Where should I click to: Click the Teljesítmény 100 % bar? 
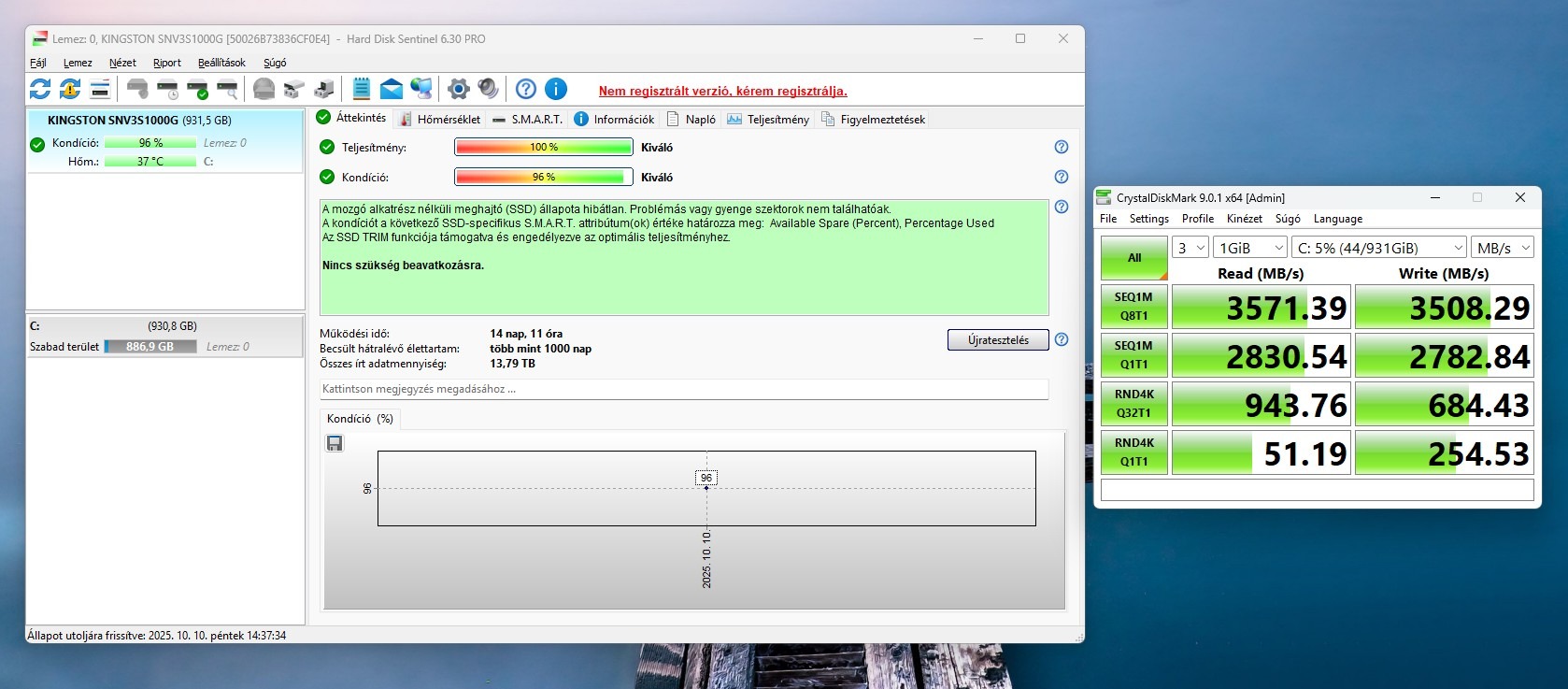coord(544,147)
